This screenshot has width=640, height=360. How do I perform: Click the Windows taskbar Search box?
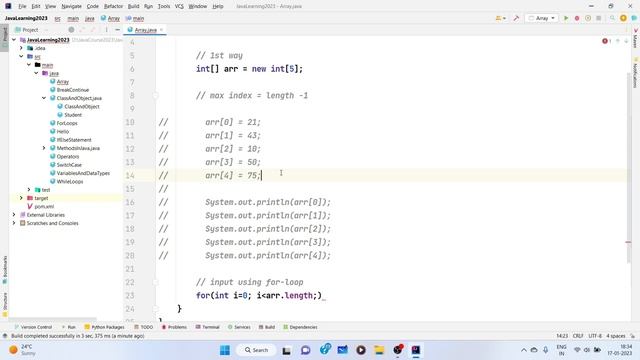click(x=256, y=350)
